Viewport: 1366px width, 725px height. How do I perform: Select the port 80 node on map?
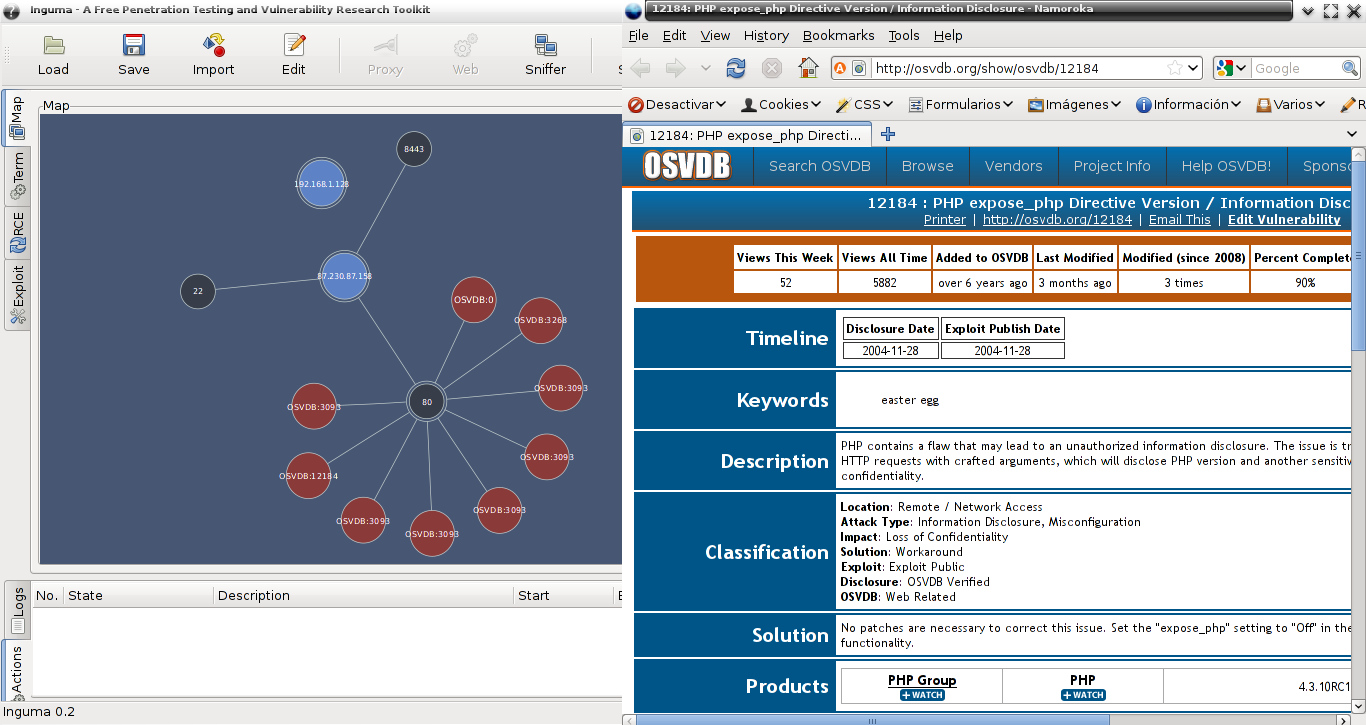[427, 402]
